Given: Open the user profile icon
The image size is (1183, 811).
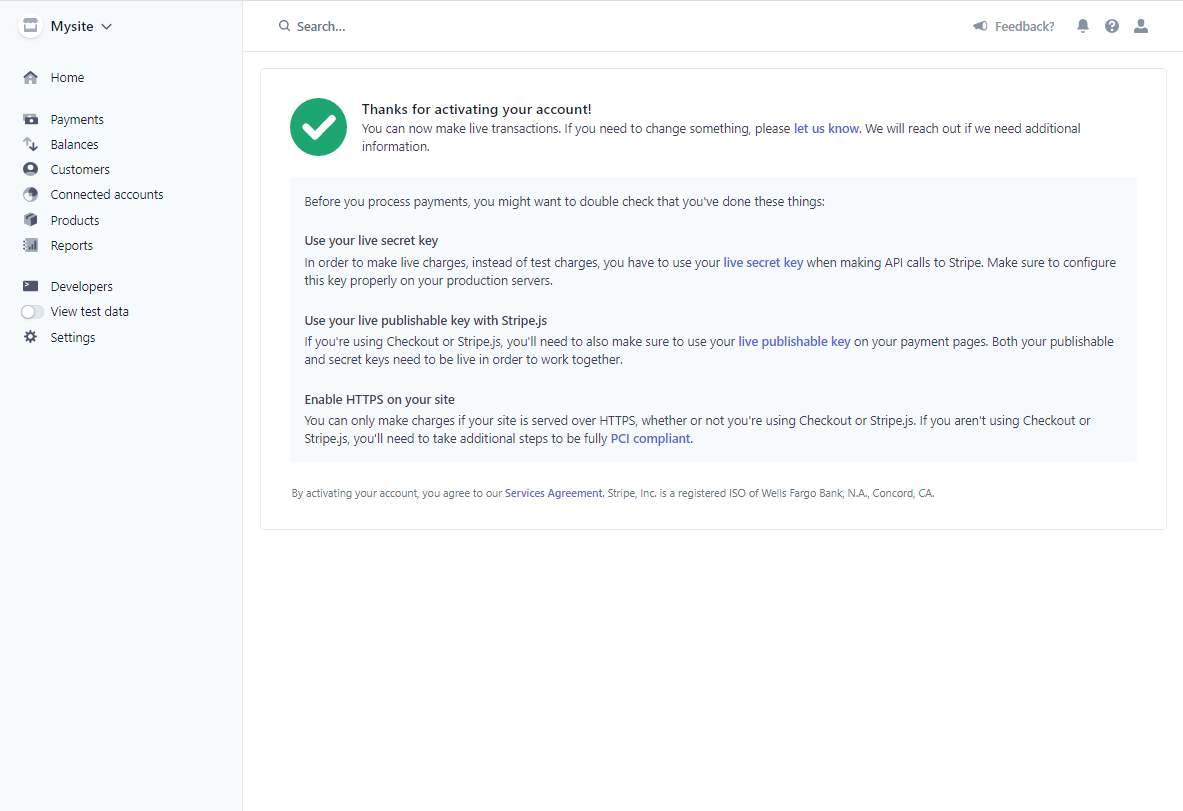Looking at the screenshot, I should pyautogui.click(x=1141, y=26).
